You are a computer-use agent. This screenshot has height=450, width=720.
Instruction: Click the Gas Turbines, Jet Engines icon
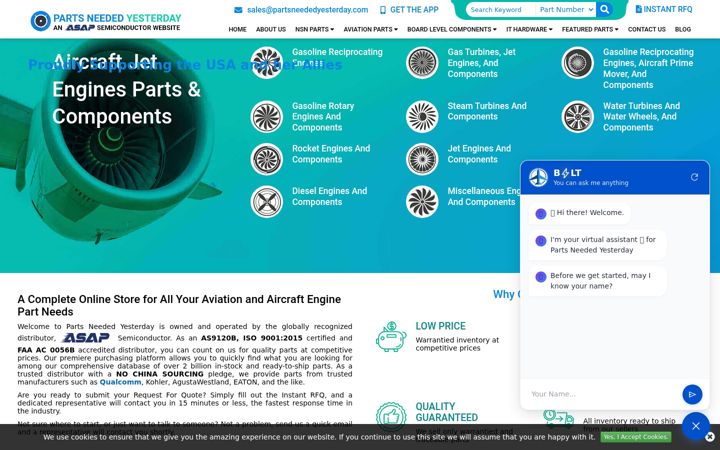422,63
